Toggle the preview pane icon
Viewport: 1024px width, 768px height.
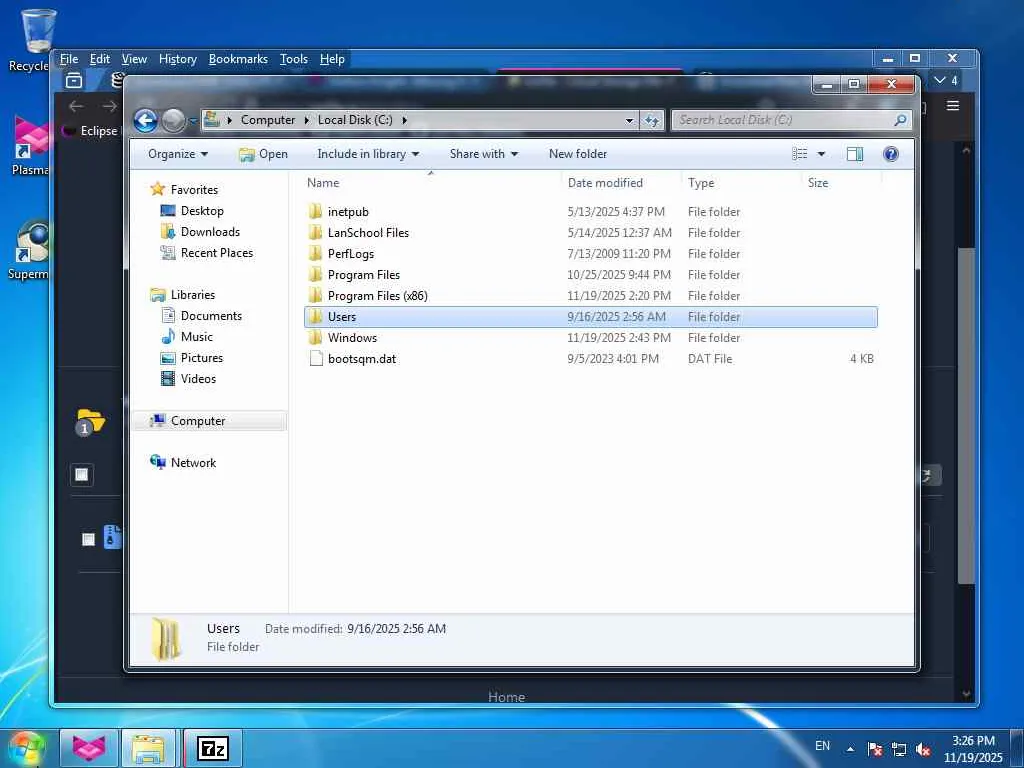click(855, 153)
